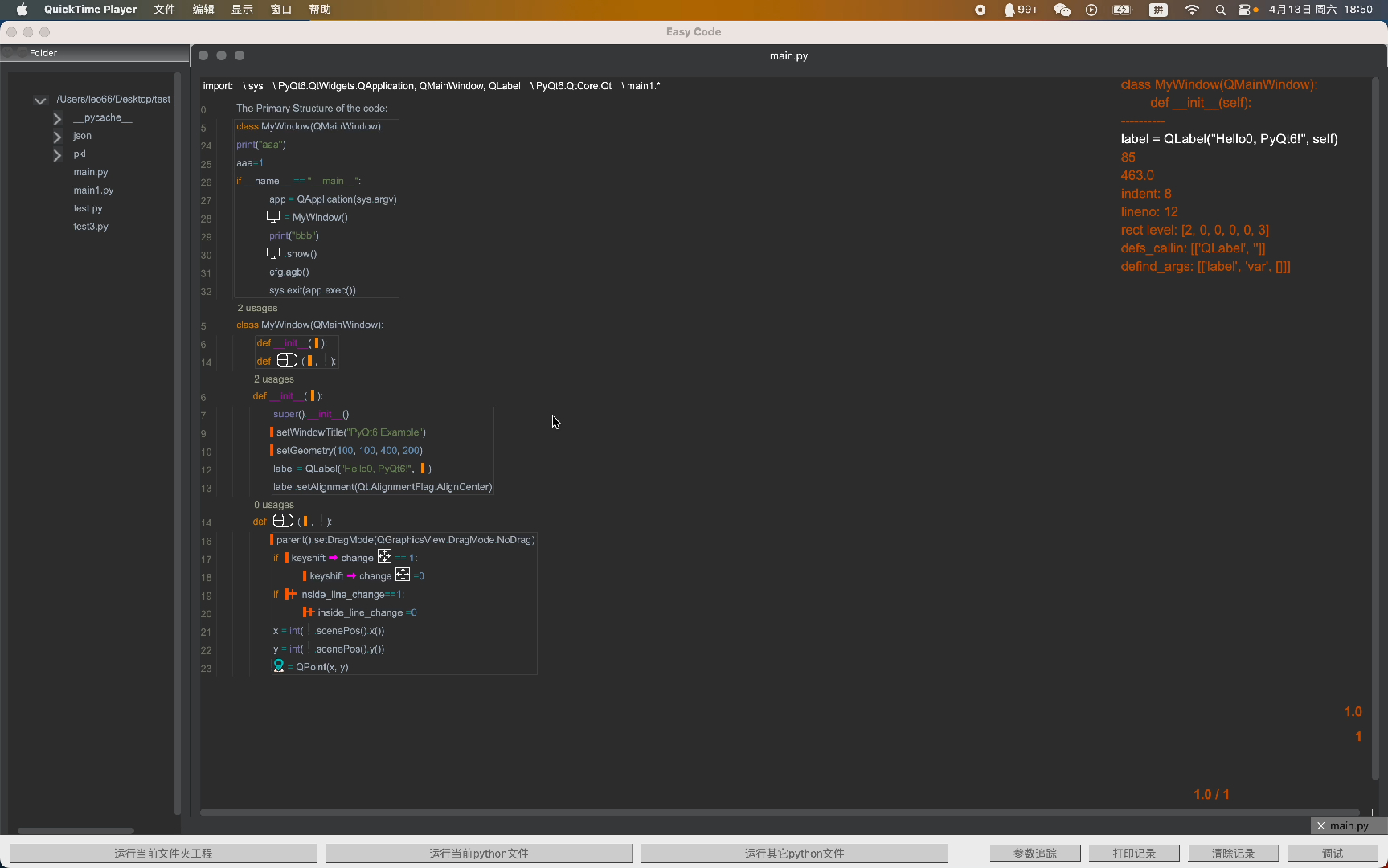Click the 'sys.exit(app.exec())' code line
Image resolution: width=1388 pixels, height=868 pixels.
(x=313, y=290)
